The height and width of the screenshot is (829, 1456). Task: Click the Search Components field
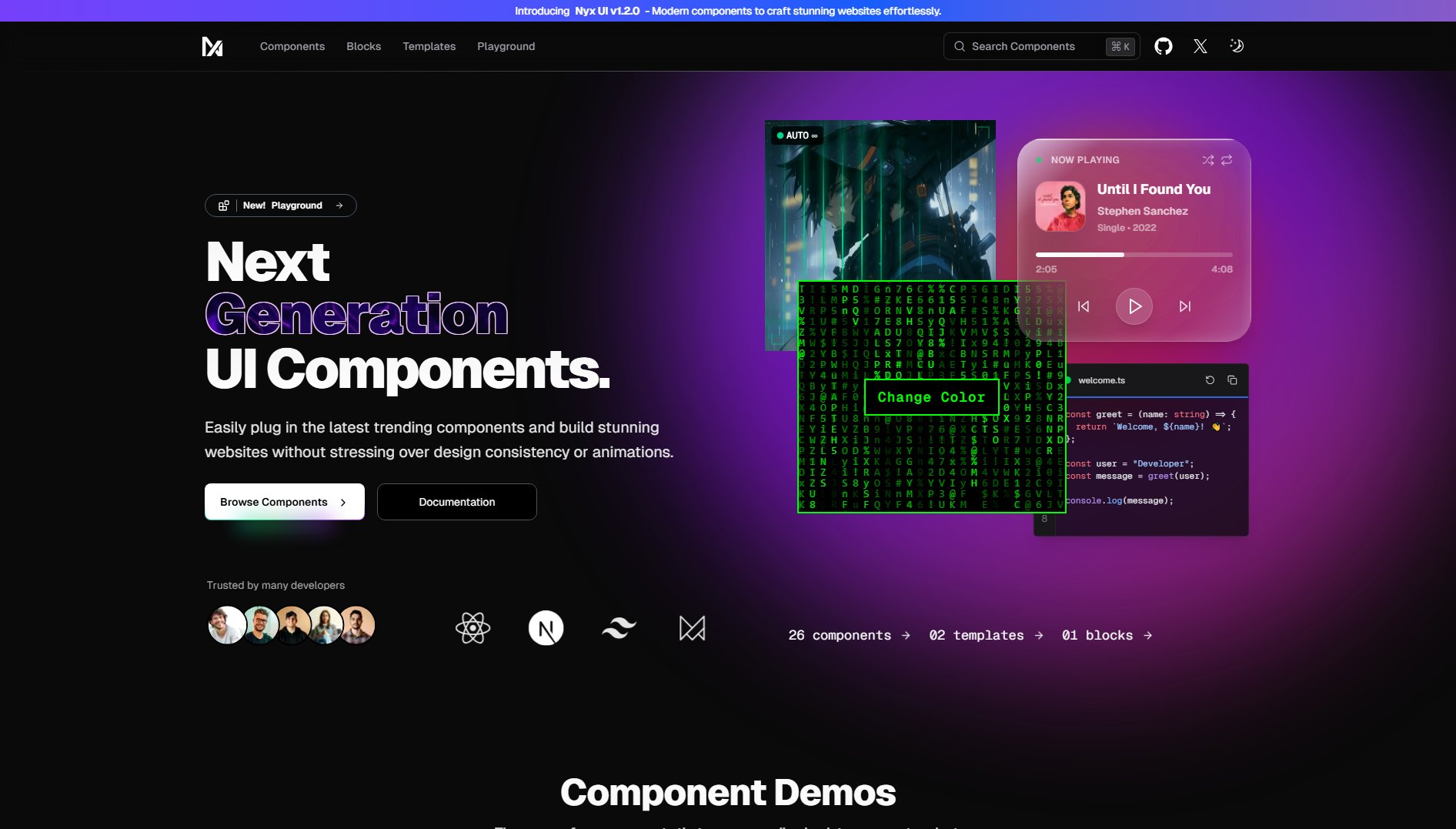pyautogui.click(x=1041, y=46)
